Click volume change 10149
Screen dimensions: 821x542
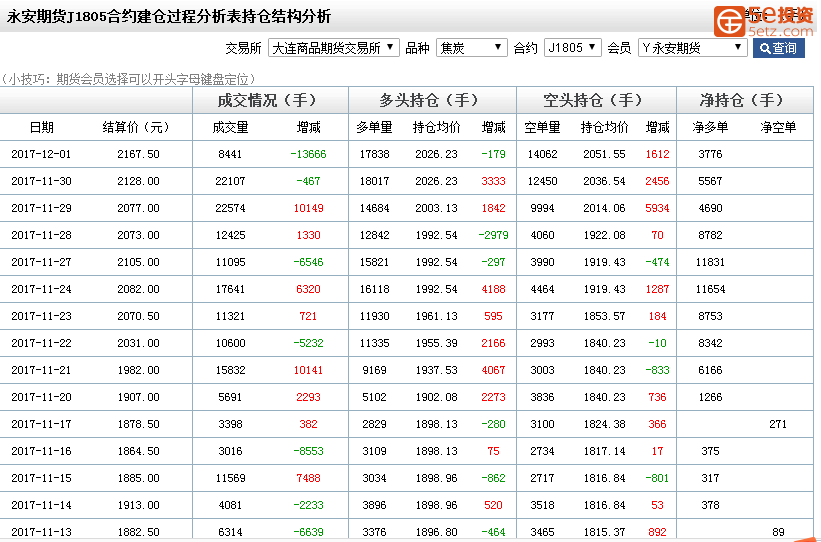308,208
